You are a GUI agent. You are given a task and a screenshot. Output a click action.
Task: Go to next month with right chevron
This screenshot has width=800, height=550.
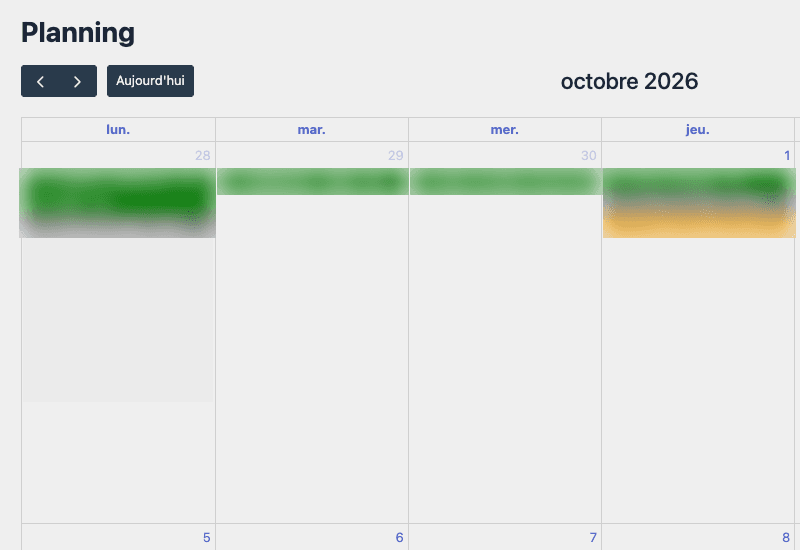coord(78,81)
